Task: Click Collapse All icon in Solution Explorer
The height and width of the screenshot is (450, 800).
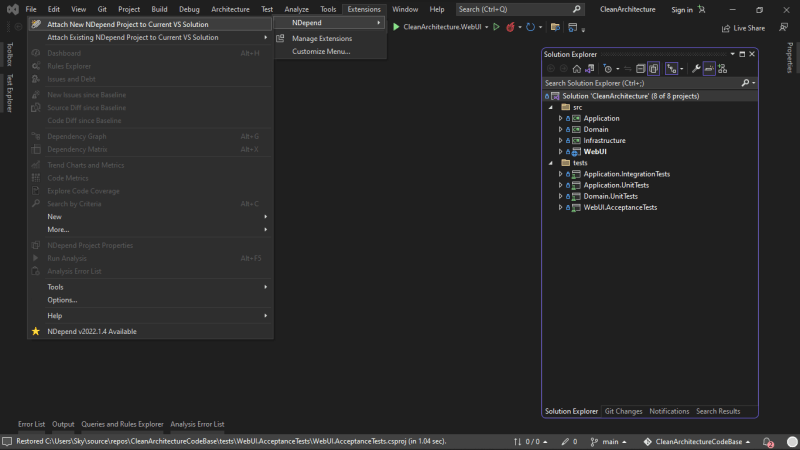Action: pyautogui.click(x=640, y=69)
